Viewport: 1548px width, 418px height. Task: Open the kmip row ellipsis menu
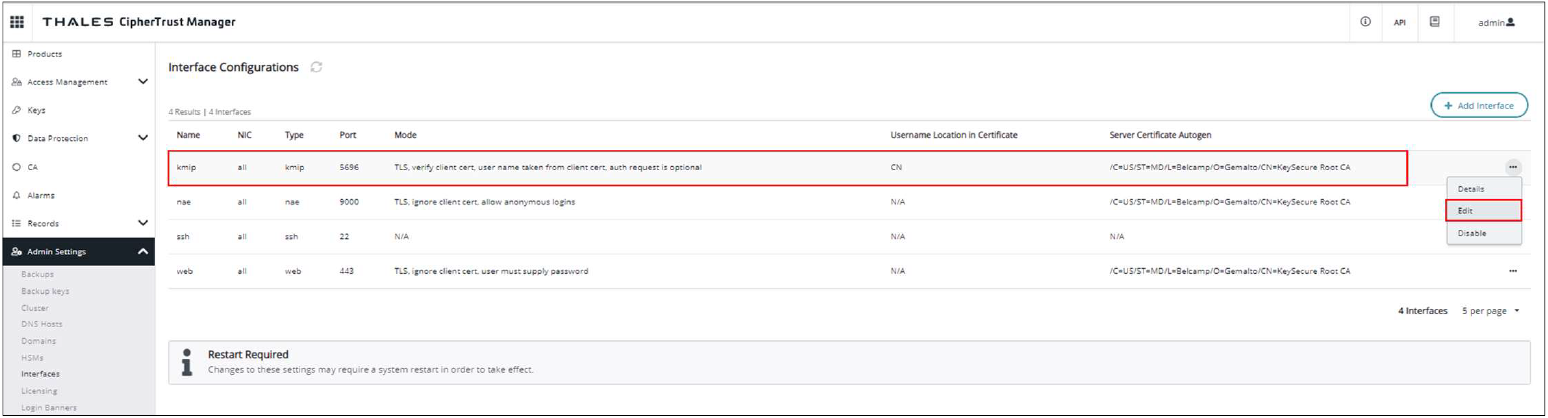click(1513, 167)
